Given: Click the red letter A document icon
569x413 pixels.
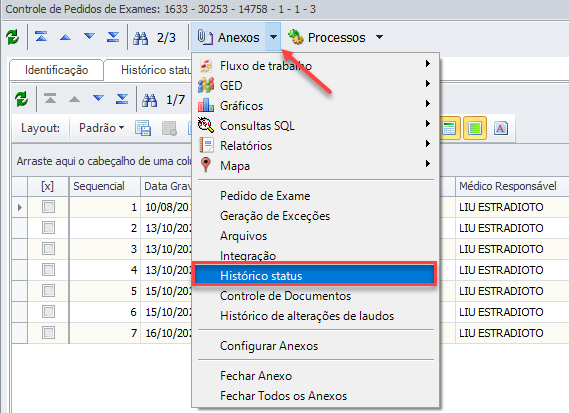Looking at the screenshot, I should [x=501, y=128].
